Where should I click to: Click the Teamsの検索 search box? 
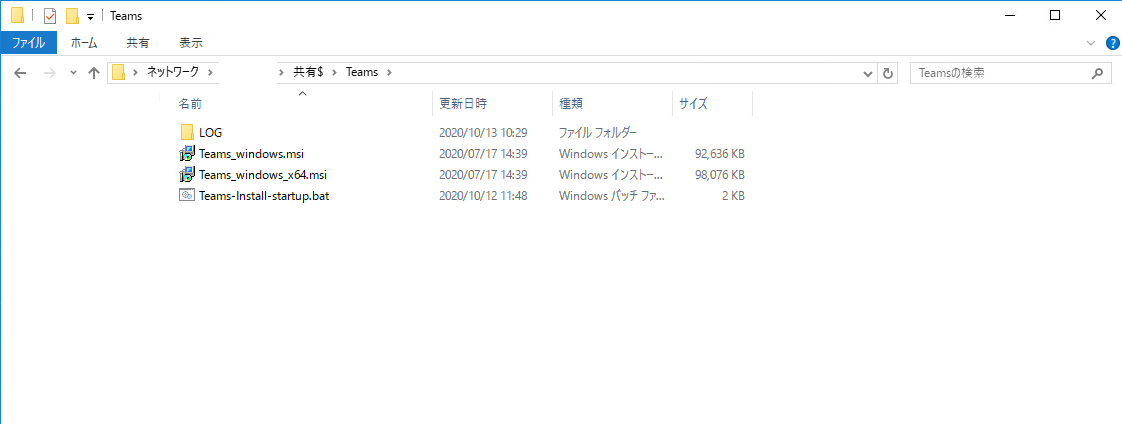1010,73
